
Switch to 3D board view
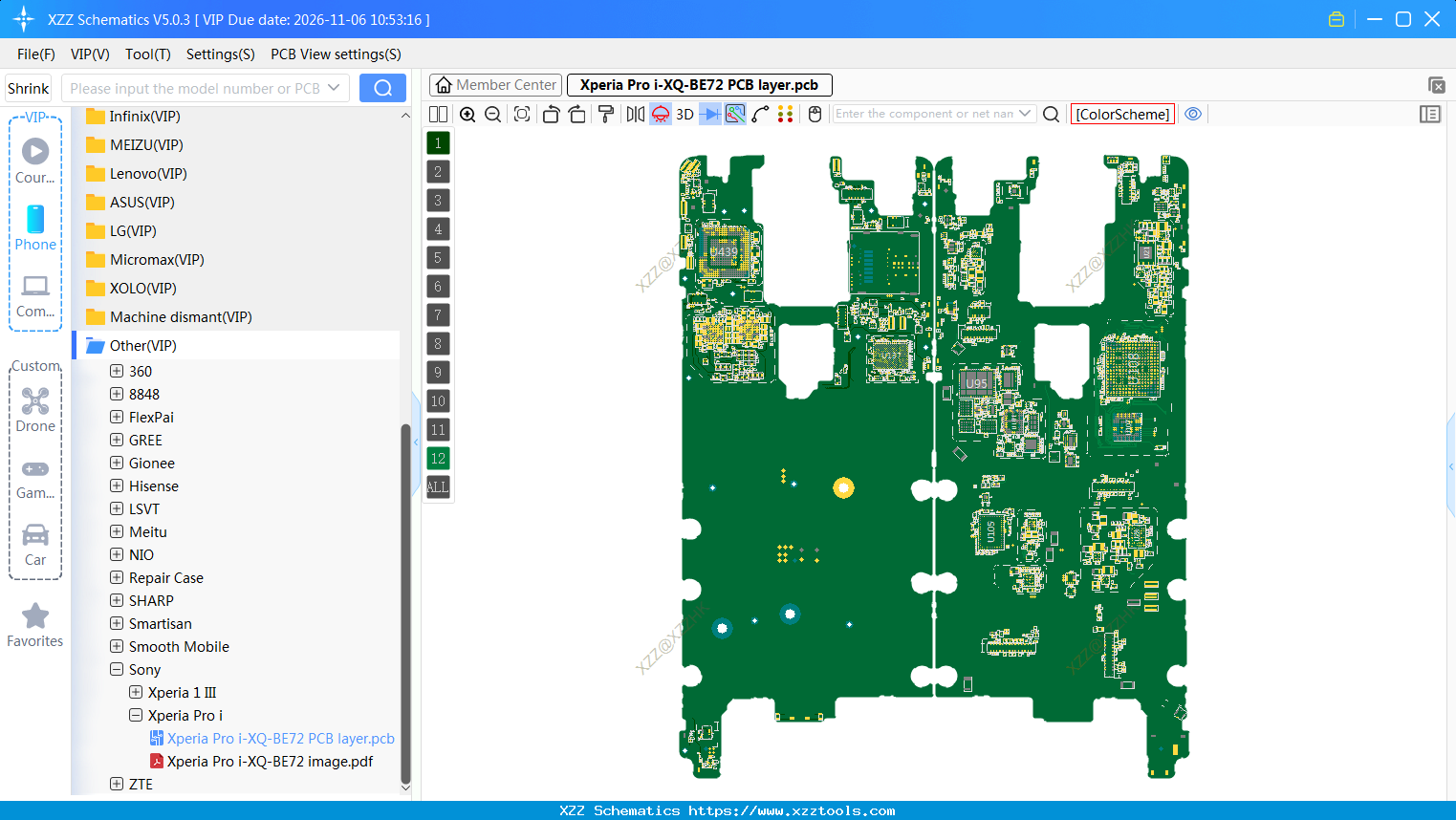685,114
